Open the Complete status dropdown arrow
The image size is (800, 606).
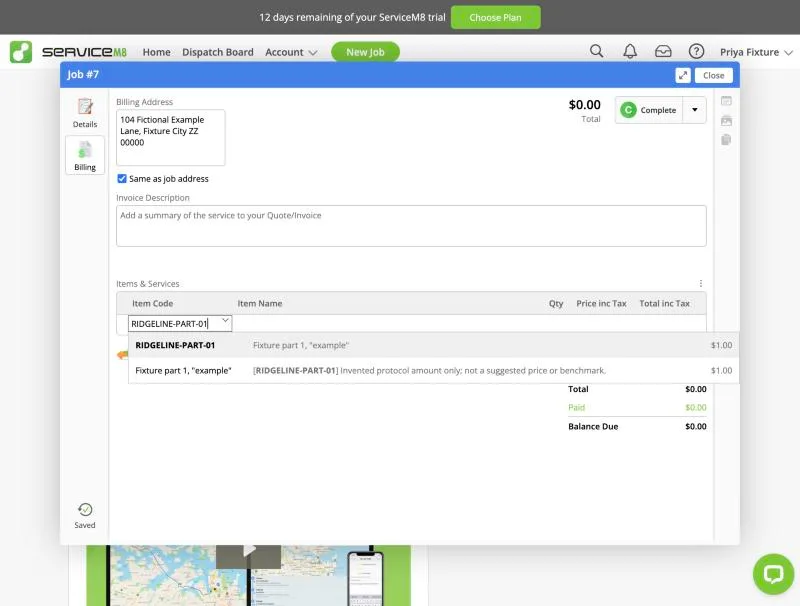tap(694, 110)
